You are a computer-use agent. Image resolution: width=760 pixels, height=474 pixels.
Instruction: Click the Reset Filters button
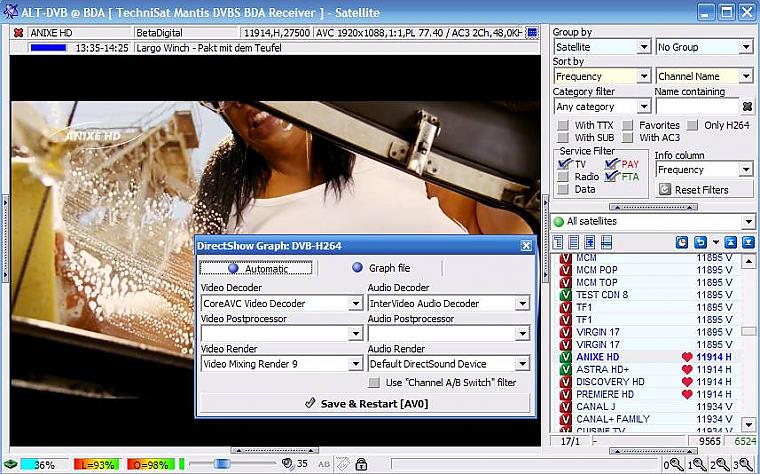pos(704,190)
